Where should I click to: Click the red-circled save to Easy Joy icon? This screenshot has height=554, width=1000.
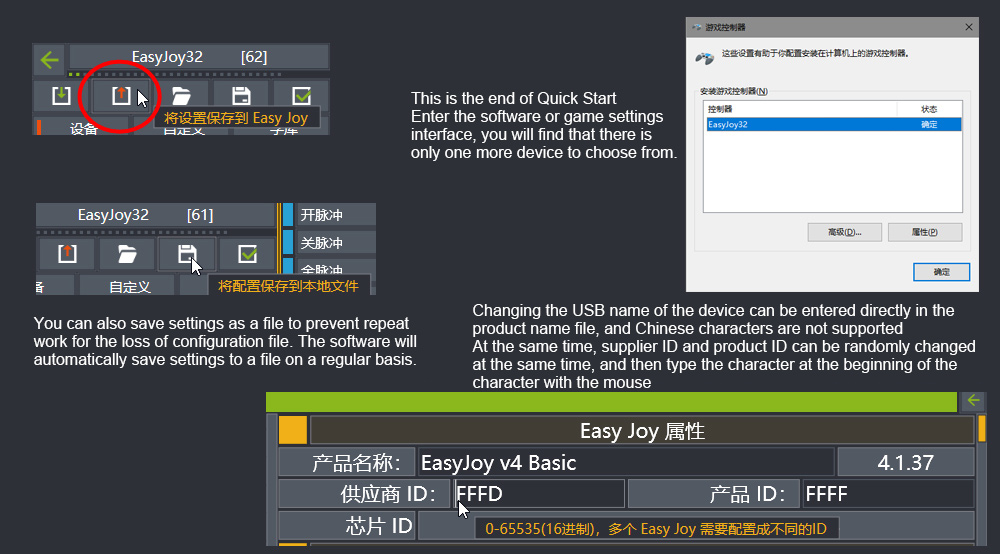tap(120, 96)
